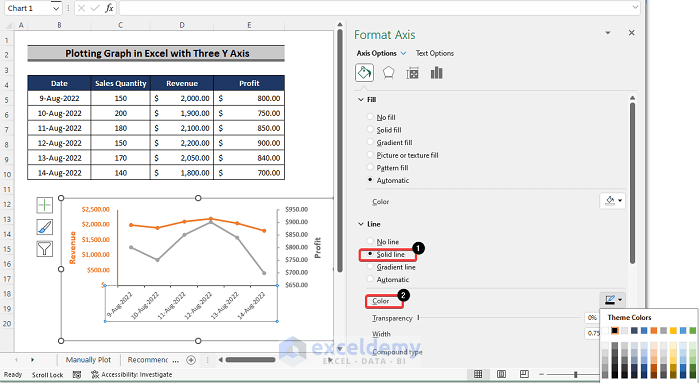Click Accessibility: Investigate in status bar
Image resolution: width=700 pixels, height=383 pixels.
pyautogui.click(x=132, y=375)
